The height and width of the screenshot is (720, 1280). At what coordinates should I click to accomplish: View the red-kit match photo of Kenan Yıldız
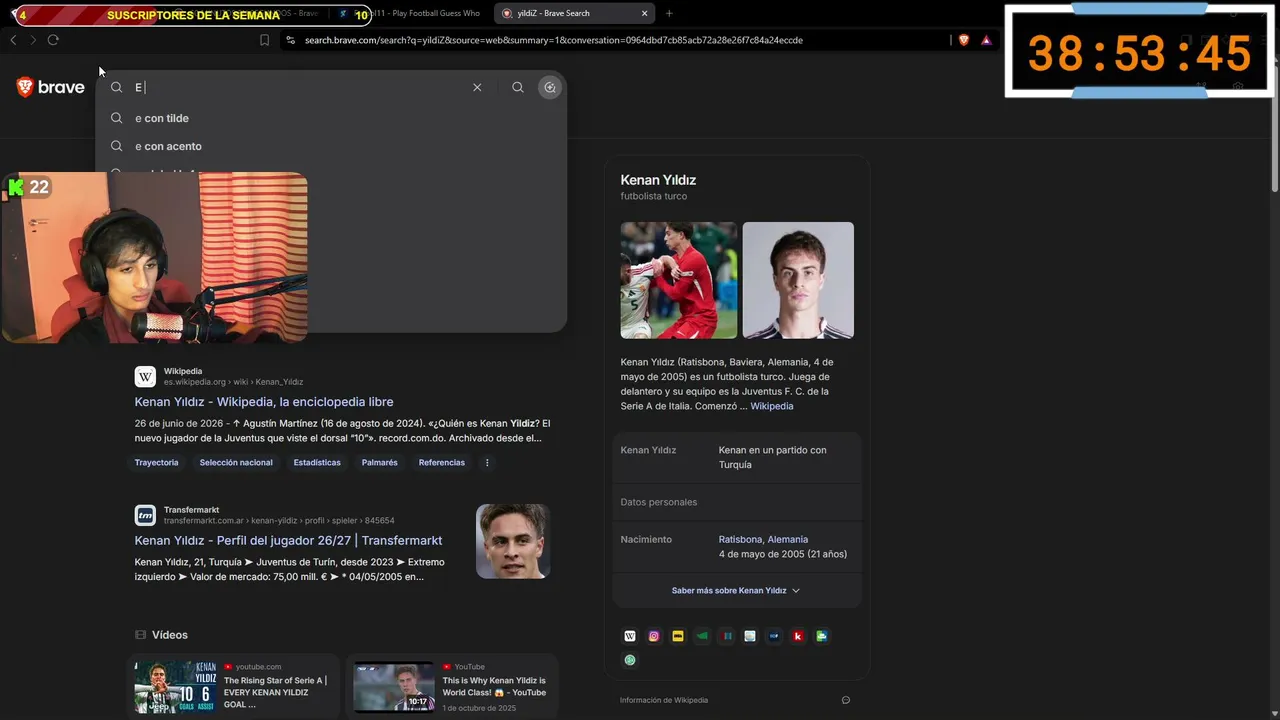(x=679, y=280)
